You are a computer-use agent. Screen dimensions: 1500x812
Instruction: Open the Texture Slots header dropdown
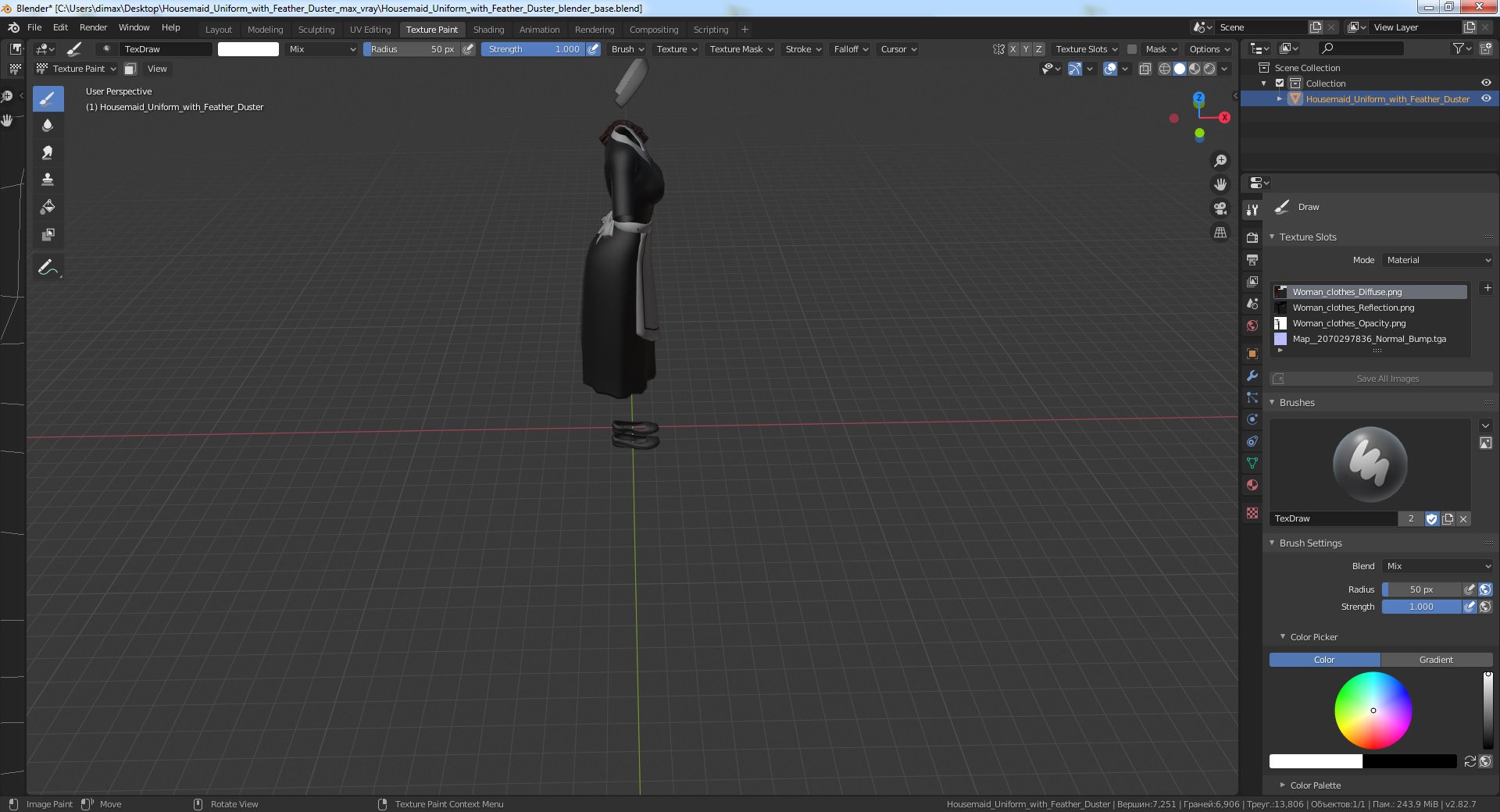coord(1086,49)
